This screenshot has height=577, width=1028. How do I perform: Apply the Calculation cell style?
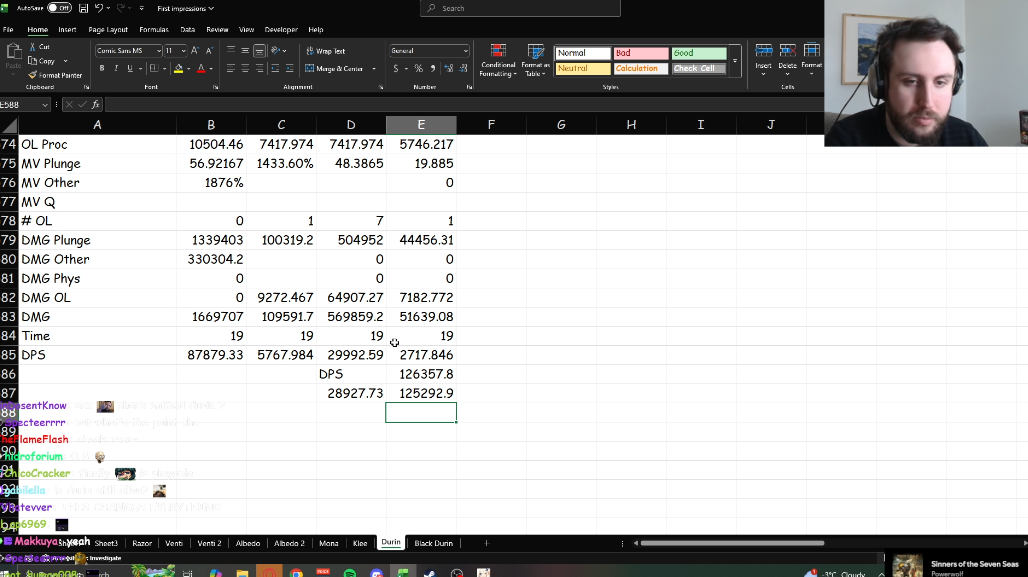641,68
